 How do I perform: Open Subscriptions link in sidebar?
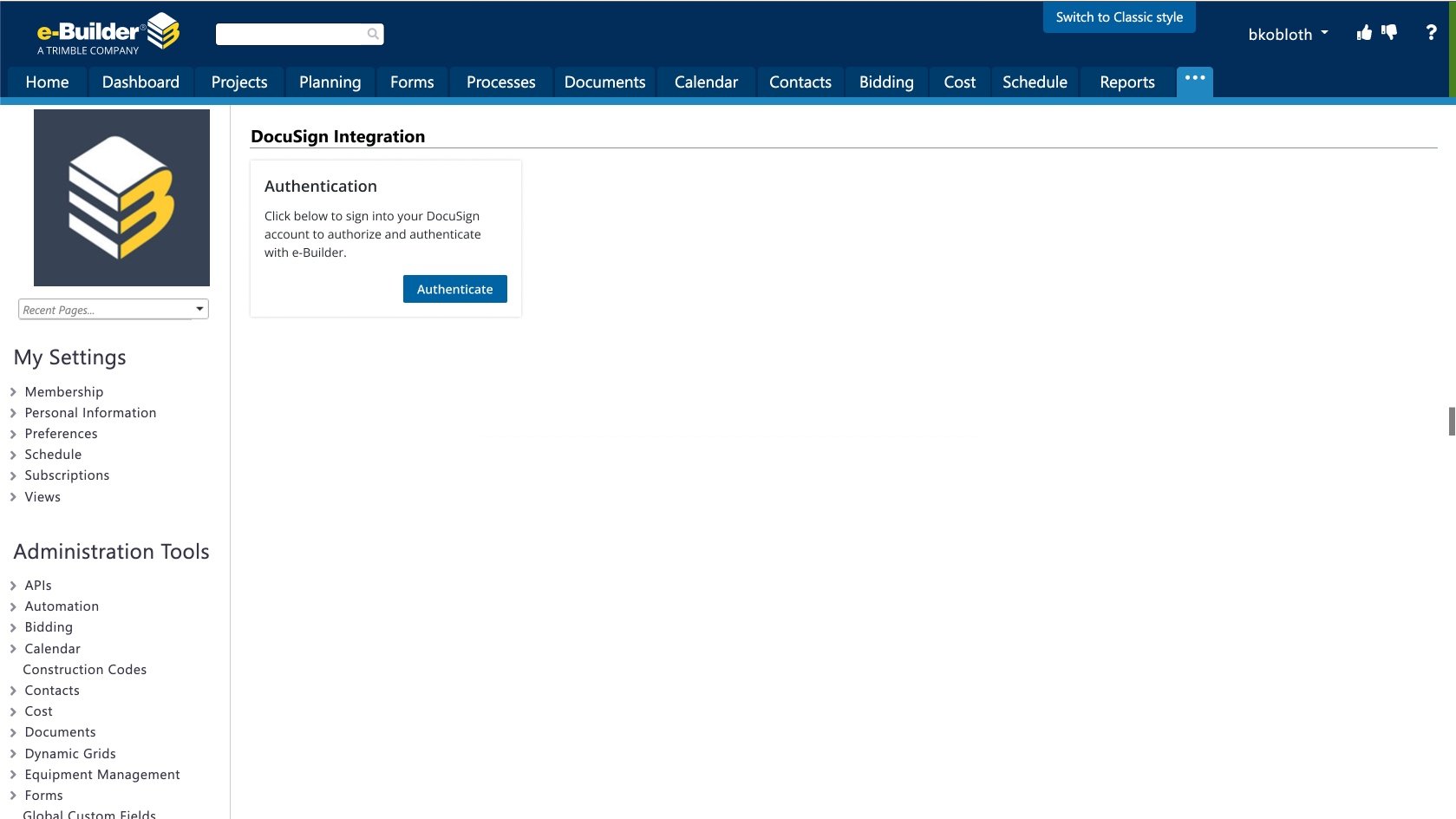tap(68, 475)
